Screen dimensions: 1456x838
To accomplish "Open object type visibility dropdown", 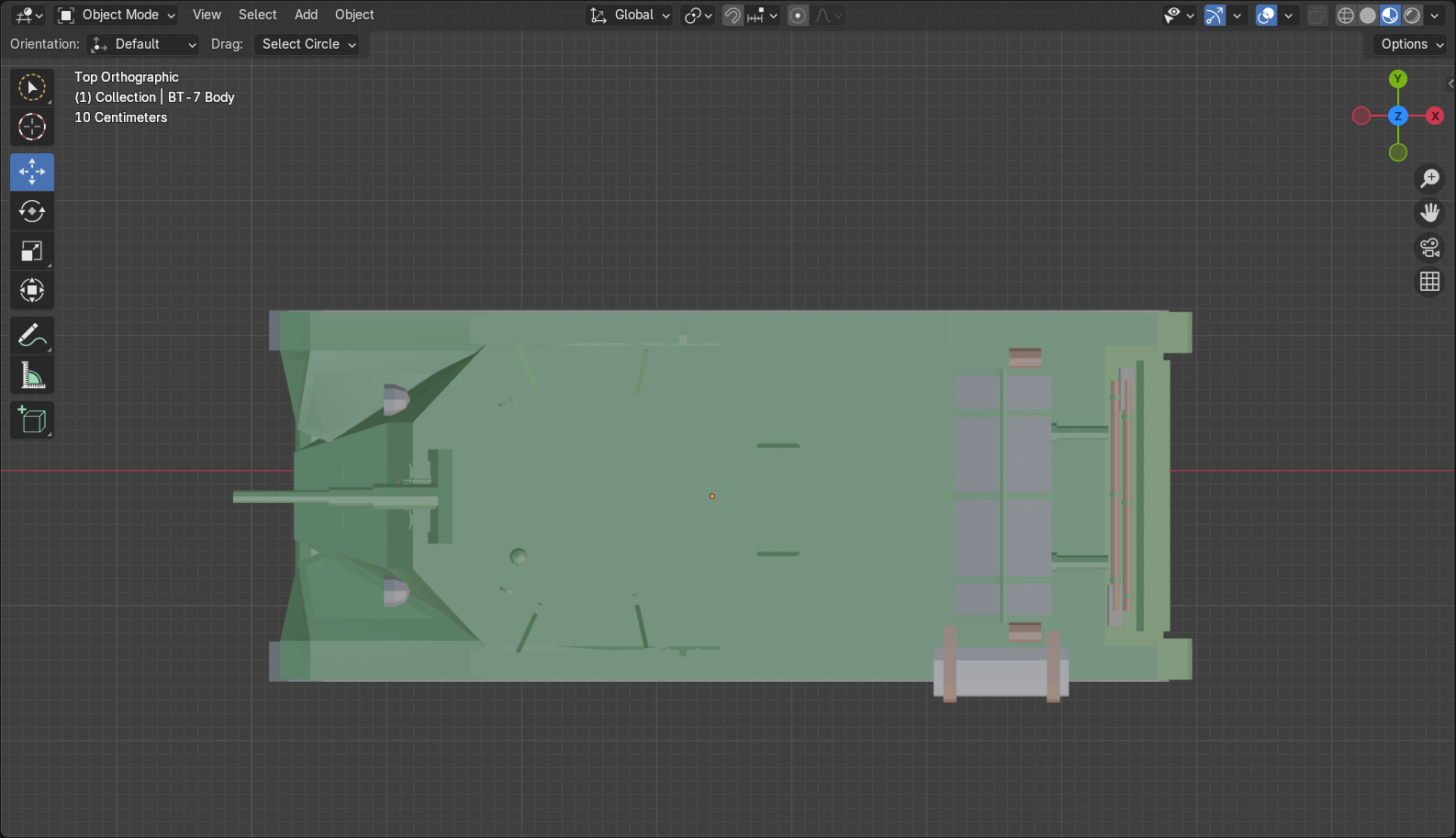I will pos(1179,16).
